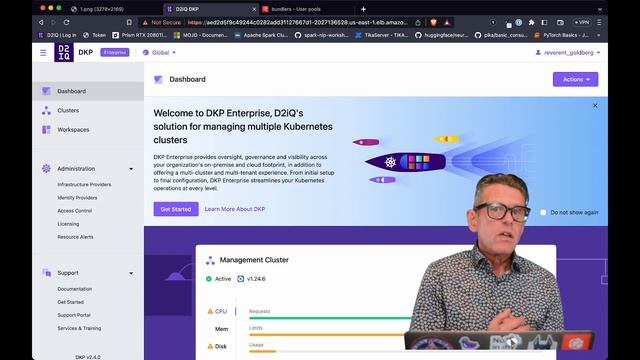Open the browser extensions puzzle icon
The width and height of the screenshot is (640, 360).
tap(531, 22)
